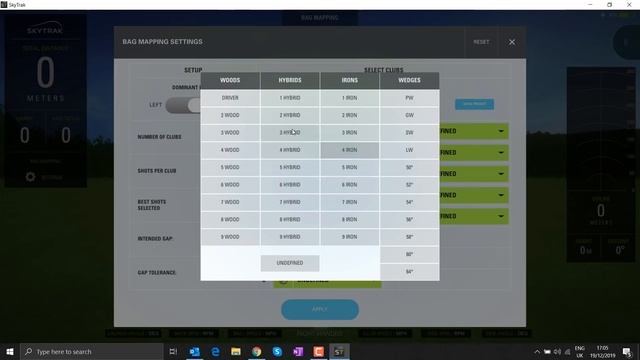The width and height of the screenshot is (640, 360).
Task: Open the fourth green club selection dropdown
Action: 474,195
